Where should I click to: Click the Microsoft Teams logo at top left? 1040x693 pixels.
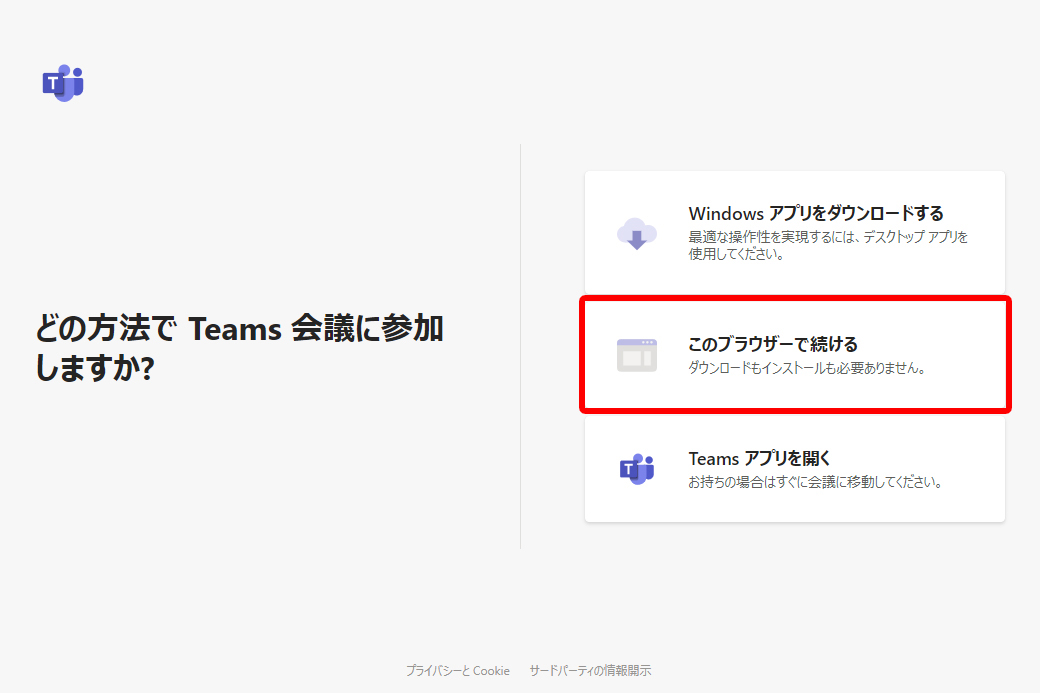click(x=63, y=83)
